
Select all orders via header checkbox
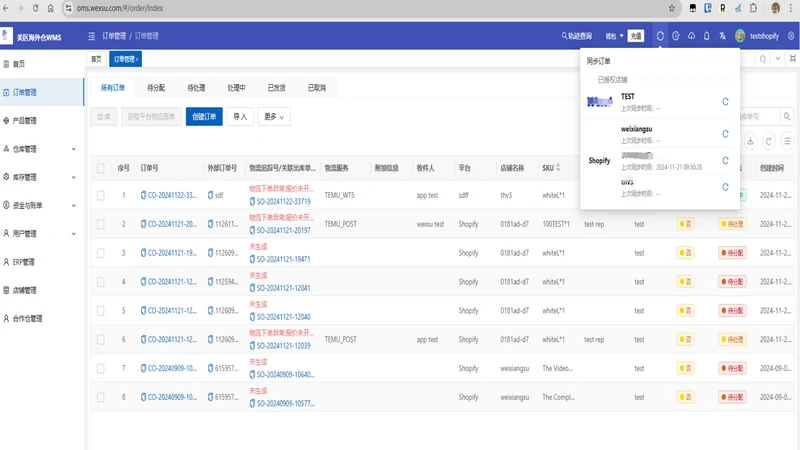click(101, 168)
